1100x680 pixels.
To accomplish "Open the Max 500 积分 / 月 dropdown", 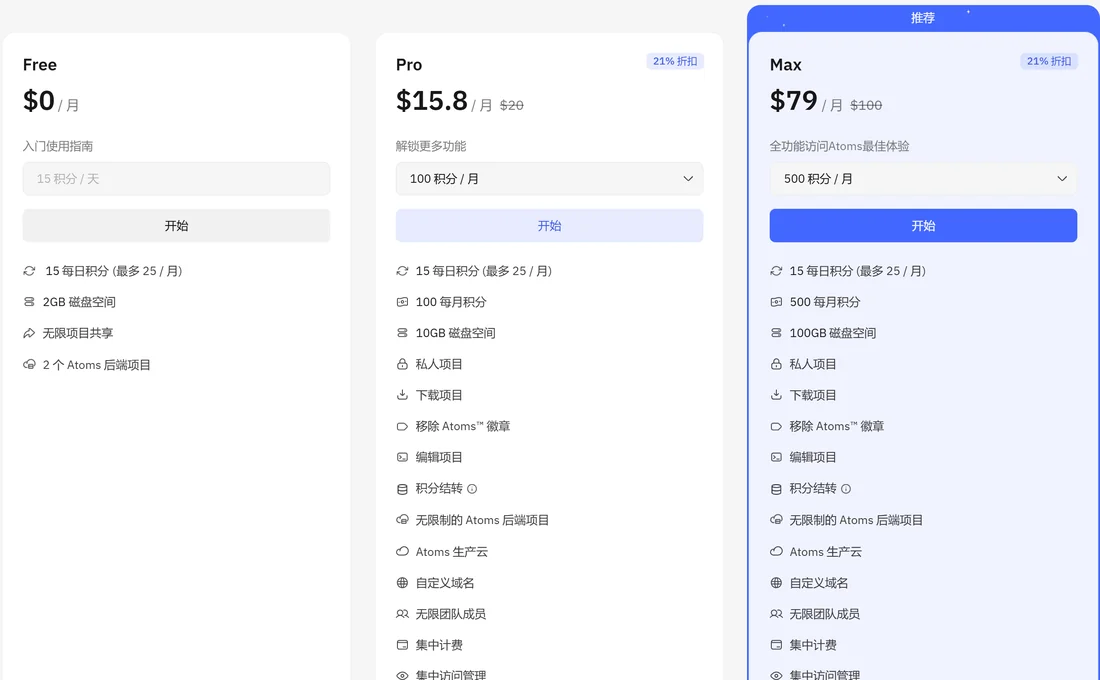I will [923, 179].
